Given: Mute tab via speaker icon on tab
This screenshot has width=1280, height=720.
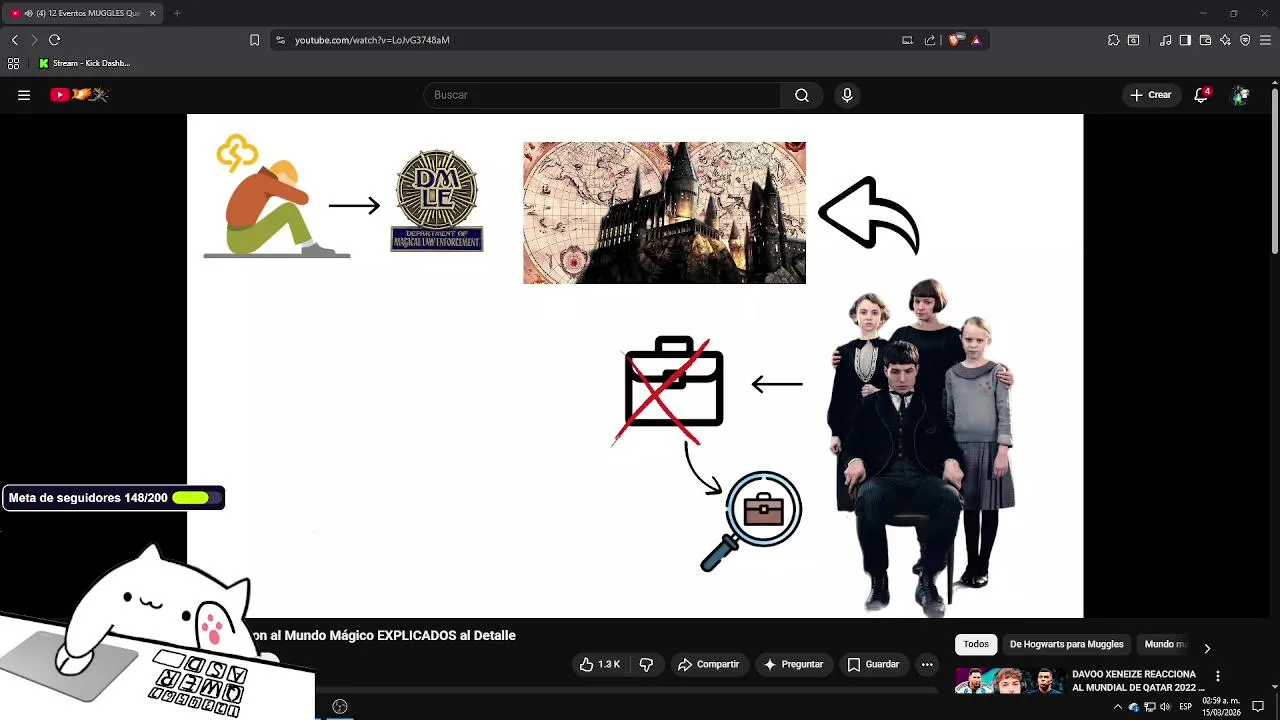Looking at the screenshot, I should pyautogui.click(x=28, y=13).
